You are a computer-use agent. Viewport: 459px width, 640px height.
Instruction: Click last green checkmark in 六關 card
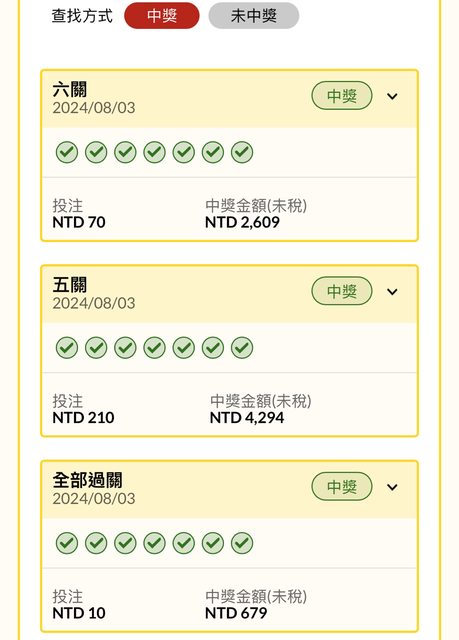242,152
